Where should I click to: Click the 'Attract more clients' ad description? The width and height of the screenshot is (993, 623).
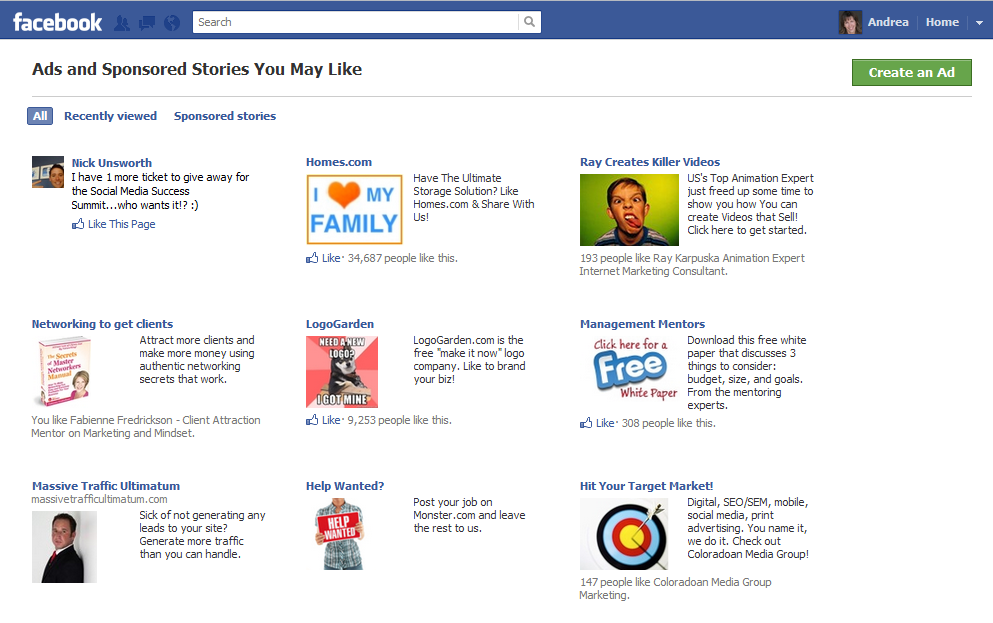click(x=197, y=360)
